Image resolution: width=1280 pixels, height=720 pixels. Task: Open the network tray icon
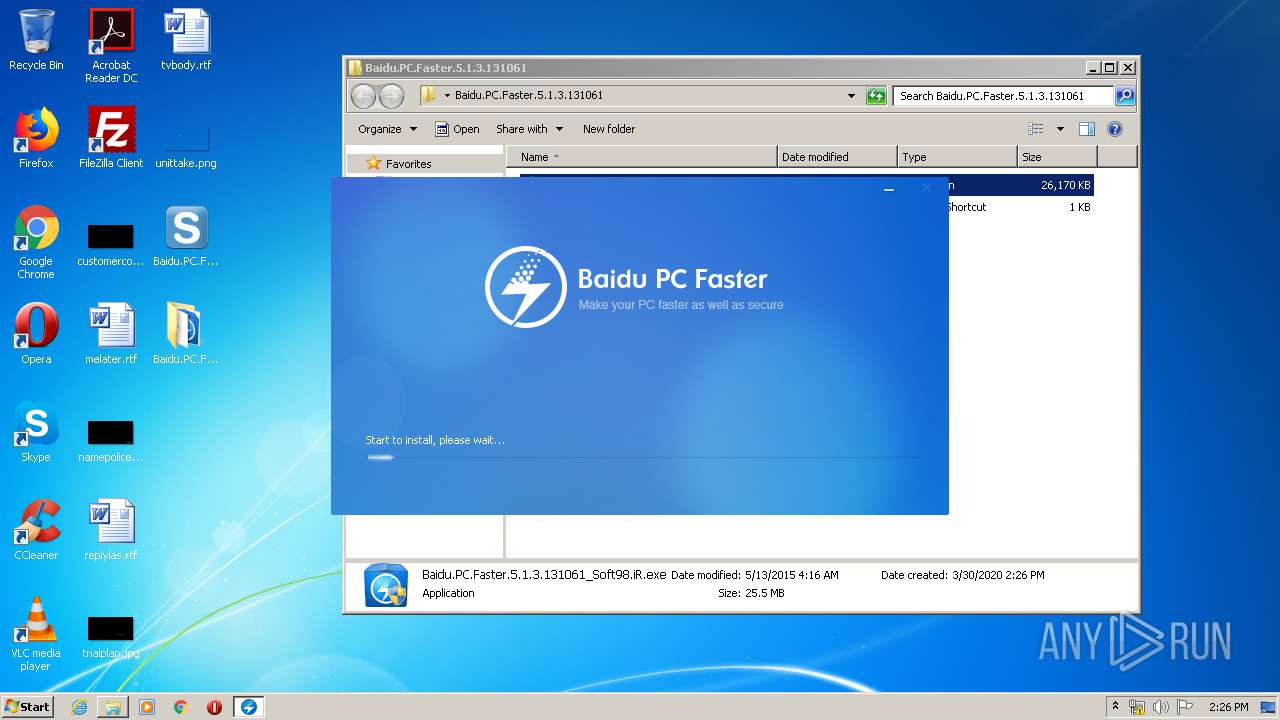pos(1137,707)
